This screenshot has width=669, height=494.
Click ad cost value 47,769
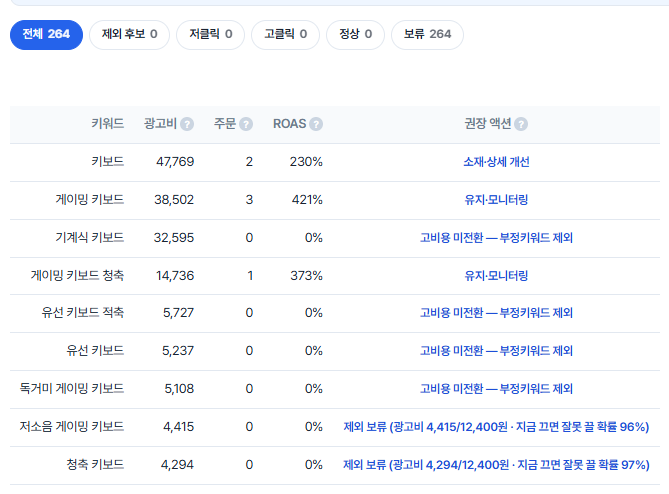[x=175, y=162]
